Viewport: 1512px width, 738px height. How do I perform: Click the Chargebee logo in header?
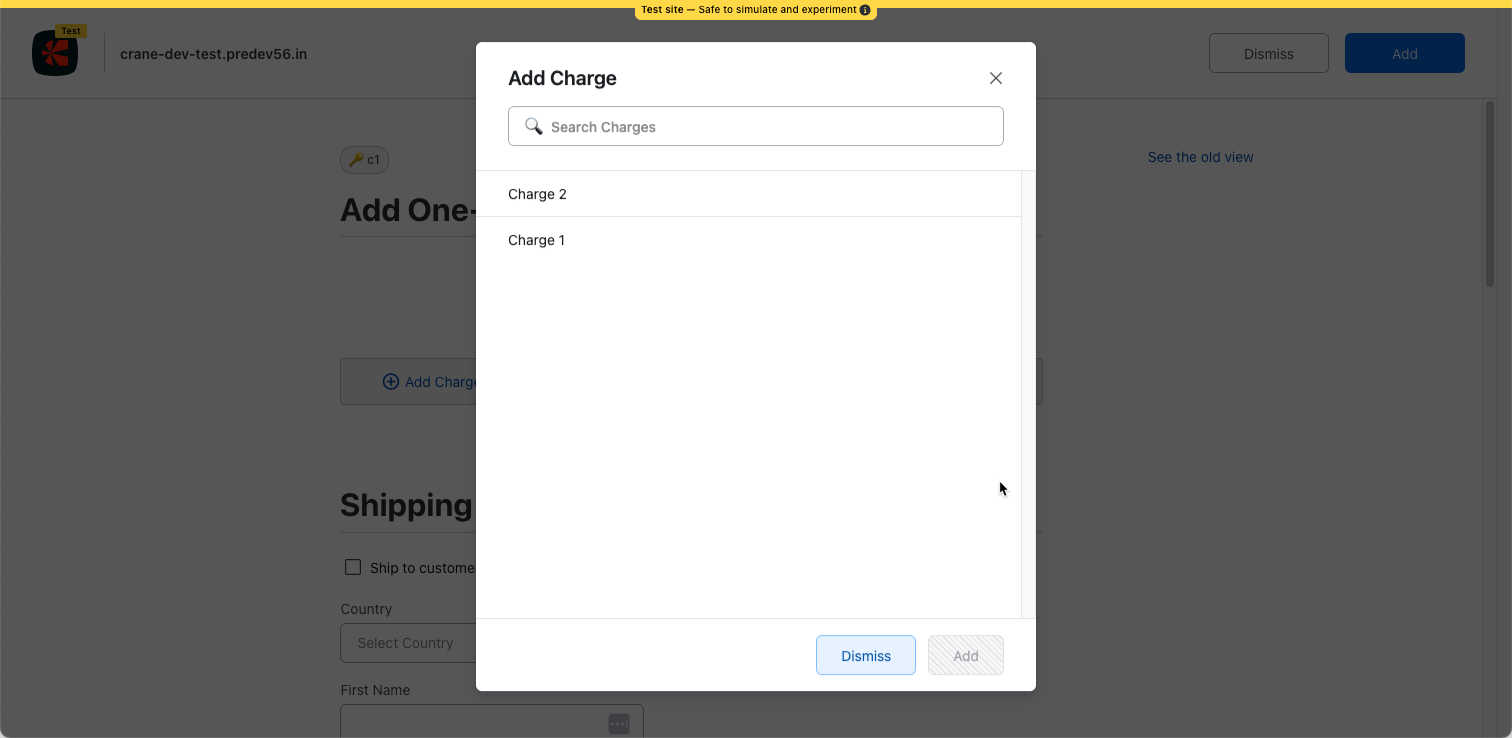click(x=55, y=54)
